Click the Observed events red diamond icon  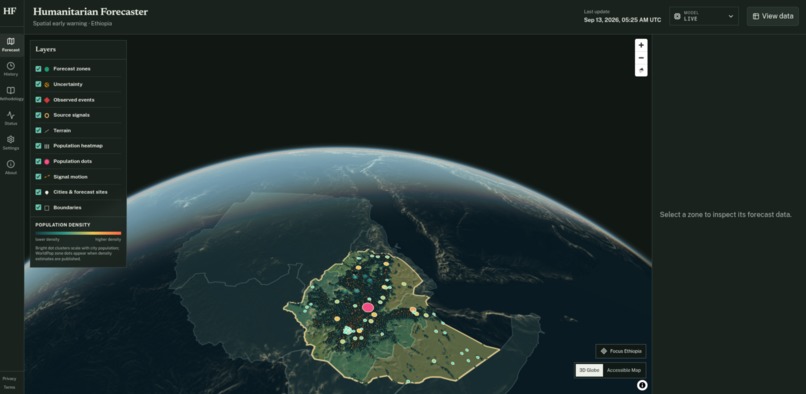pyautogui.click(x=47, y=100)
